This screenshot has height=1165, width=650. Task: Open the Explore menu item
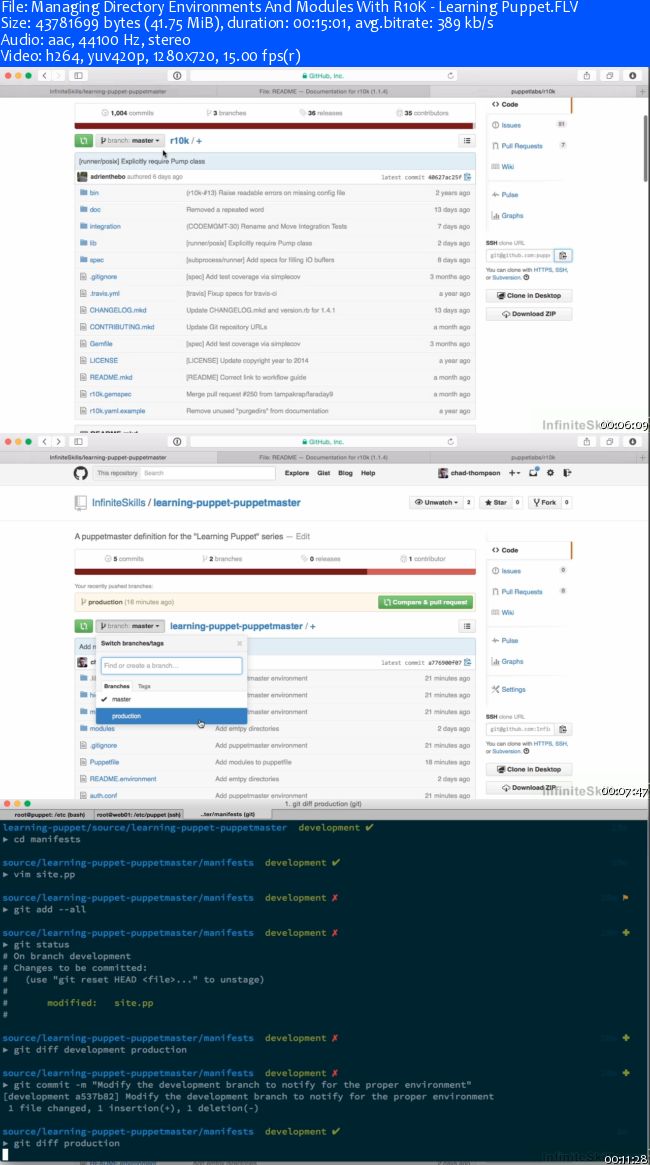[x=296, y=473]
